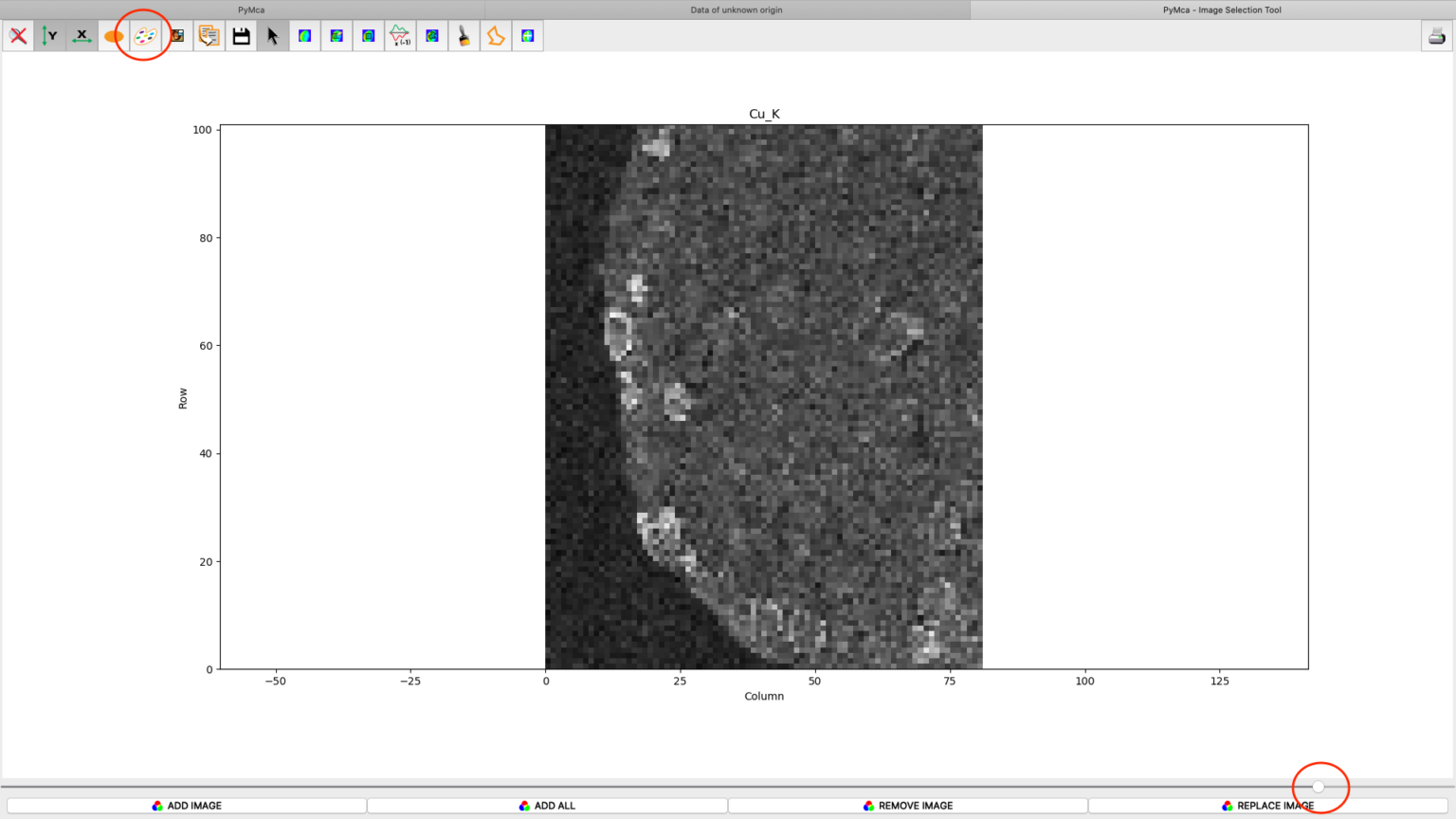Open the additional selection tools menu
This screenshot has width=1456, height=819.
tap(527, 35)
